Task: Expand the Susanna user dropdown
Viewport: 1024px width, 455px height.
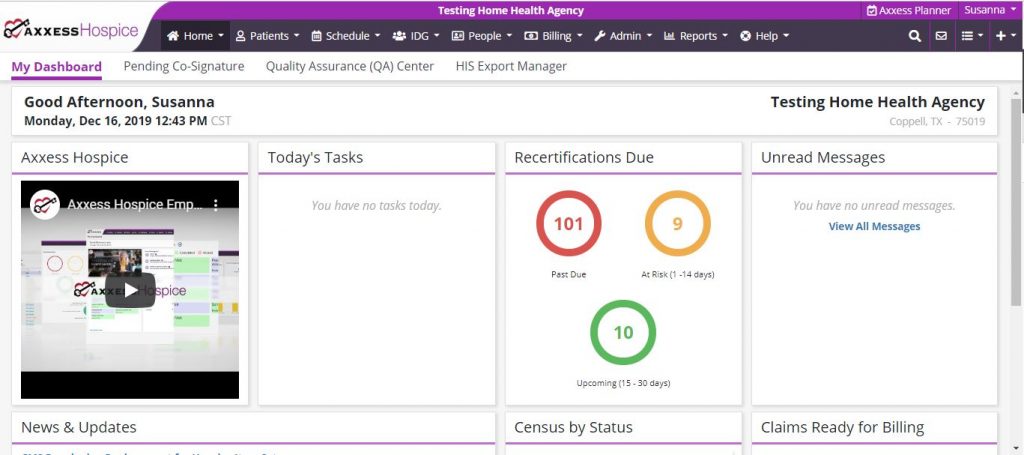Action: point(989,10)
